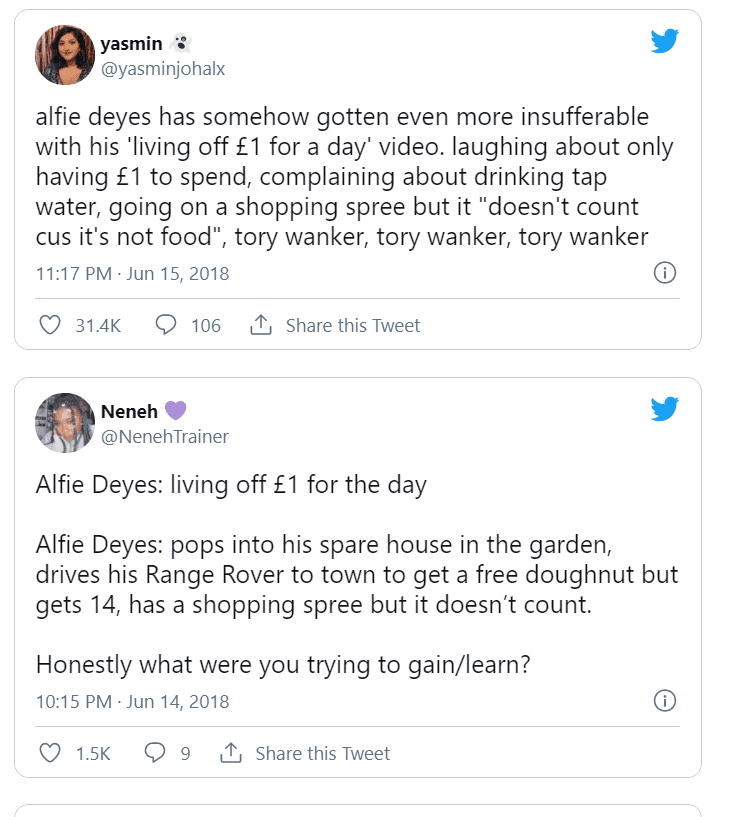This screenshot has height=817, width=731.
Task: Click the Twitter bird logo on yasmin's tweet
Action: 664,41
